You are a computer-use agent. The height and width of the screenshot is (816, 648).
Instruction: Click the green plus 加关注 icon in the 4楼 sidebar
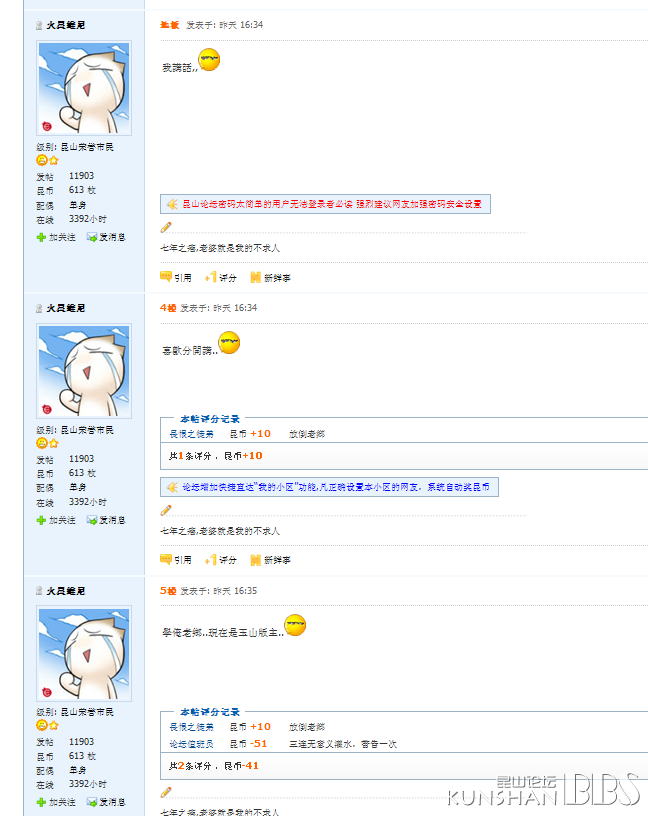tap(41, 520)
